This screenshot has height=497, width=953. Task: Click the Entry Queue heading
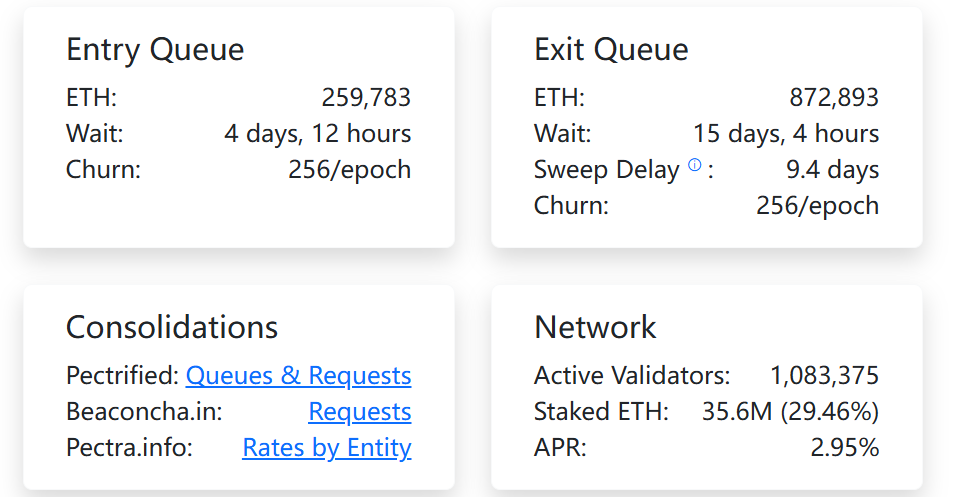click(x=155, y=50)
